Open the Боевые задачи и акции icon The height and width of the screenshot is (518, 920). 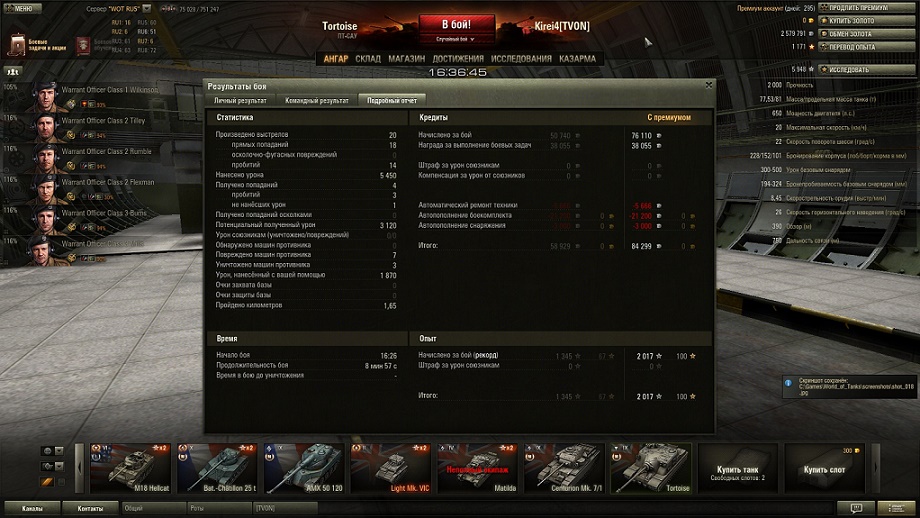pos(16,45)
